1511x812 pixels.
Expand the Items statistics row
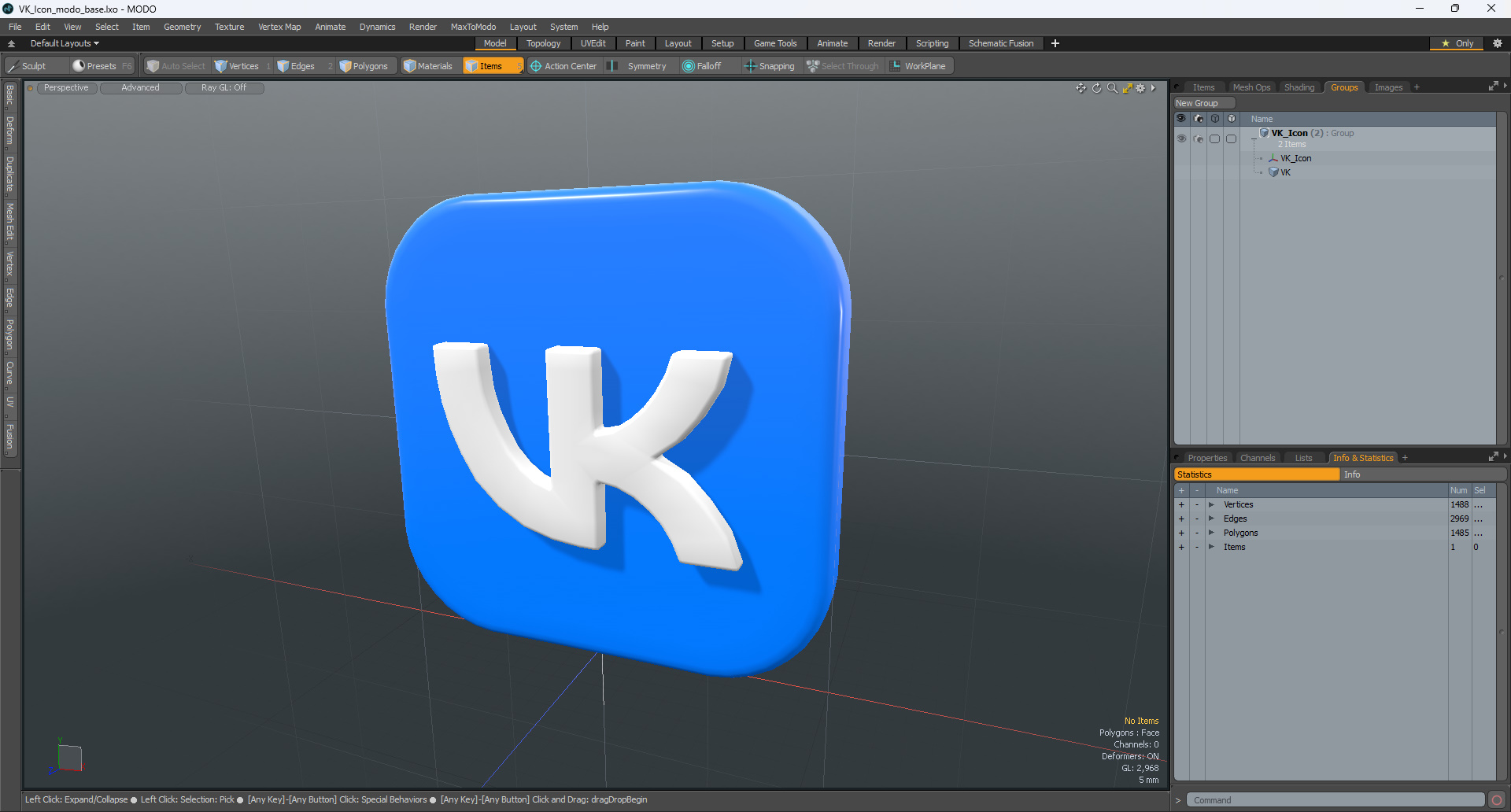(1212, 547)
